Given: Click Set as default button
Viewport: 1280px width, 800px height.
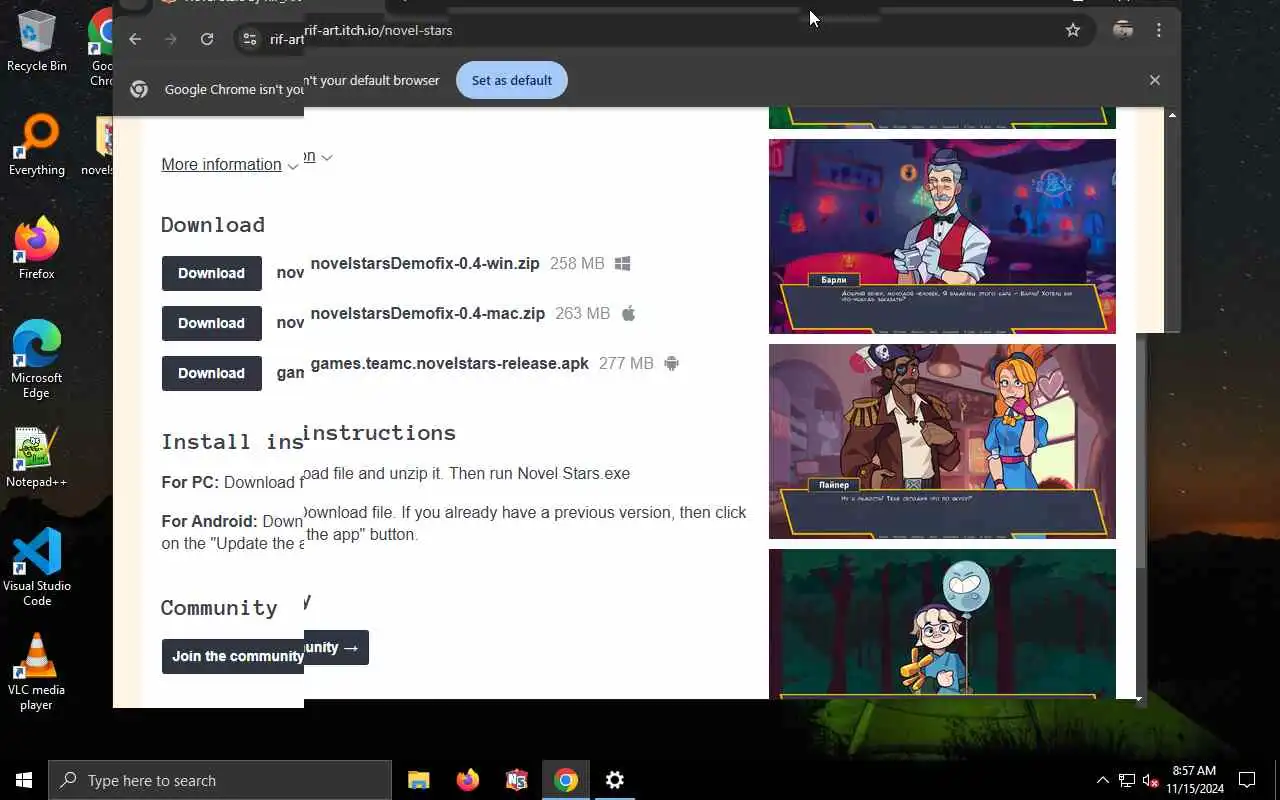Looking at the screenshot, I should pos(512,80).
